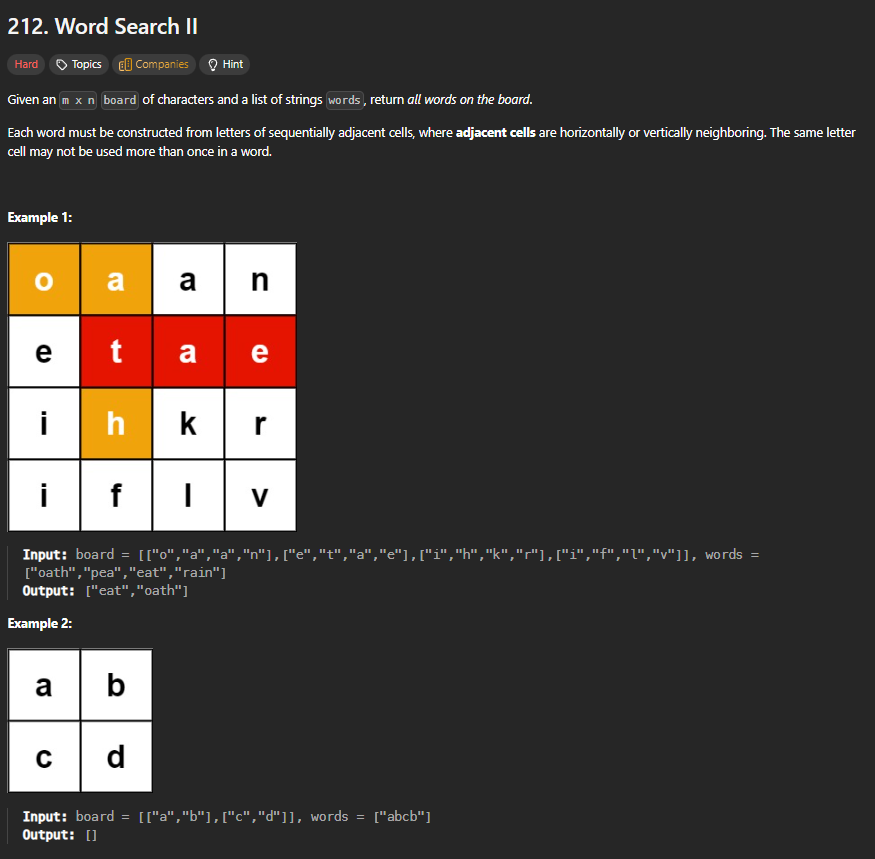Click the 'i' cell beside 'f'

click(44, 495)
